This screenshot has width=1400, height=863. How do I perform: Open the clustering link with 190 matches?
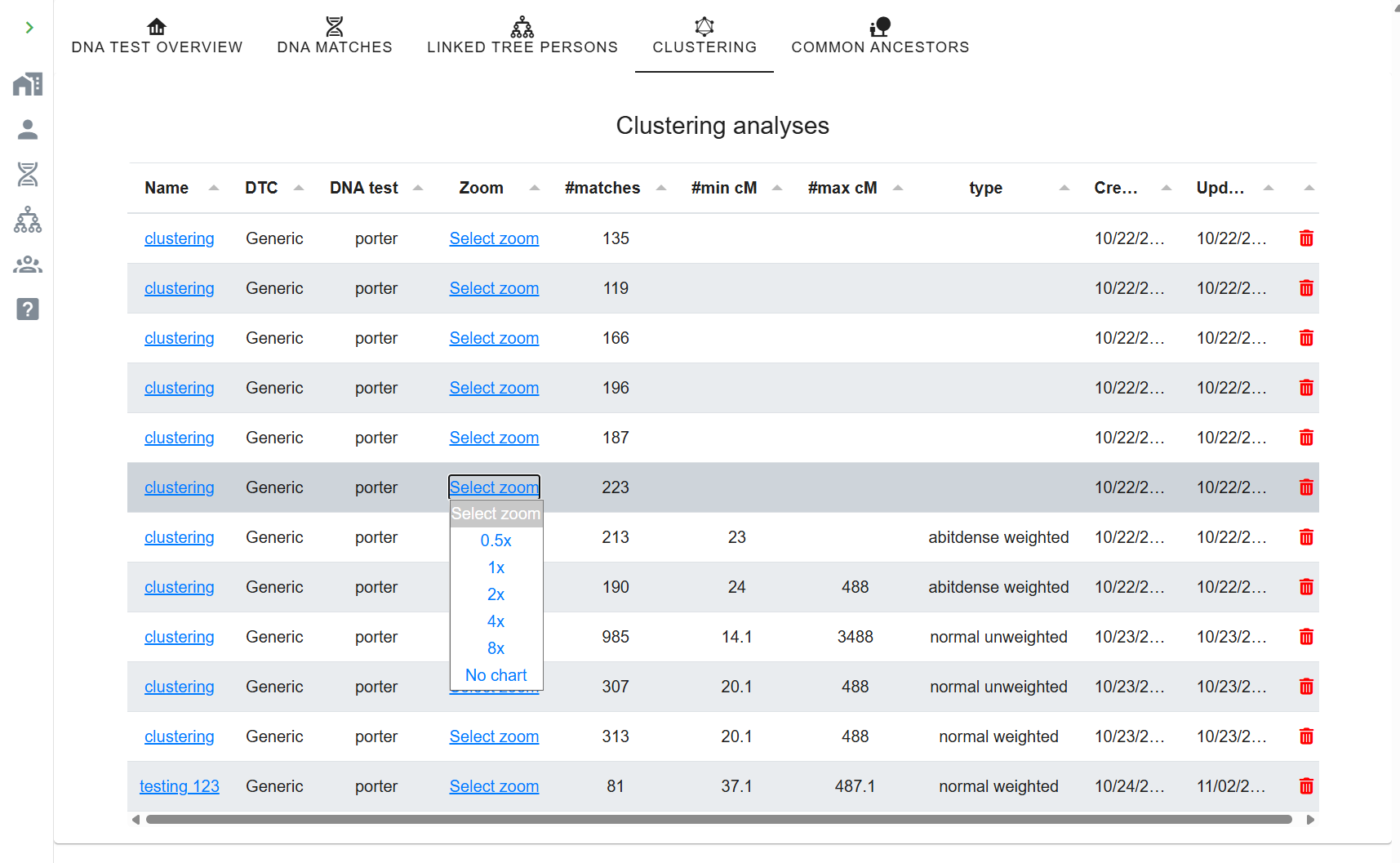click(x=180, y=587)
